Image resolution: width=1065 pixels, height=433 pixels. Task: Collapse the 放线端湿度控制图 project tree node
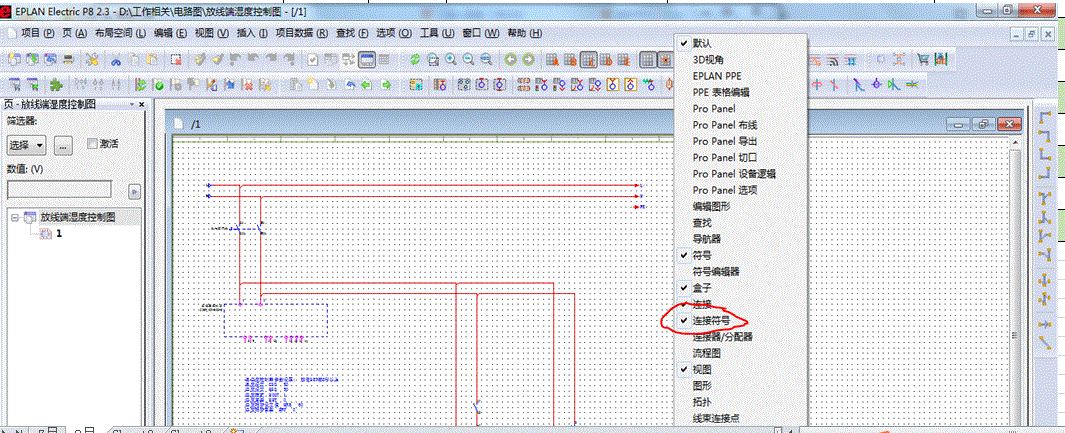pyautogui.click(x=15, y=217)
